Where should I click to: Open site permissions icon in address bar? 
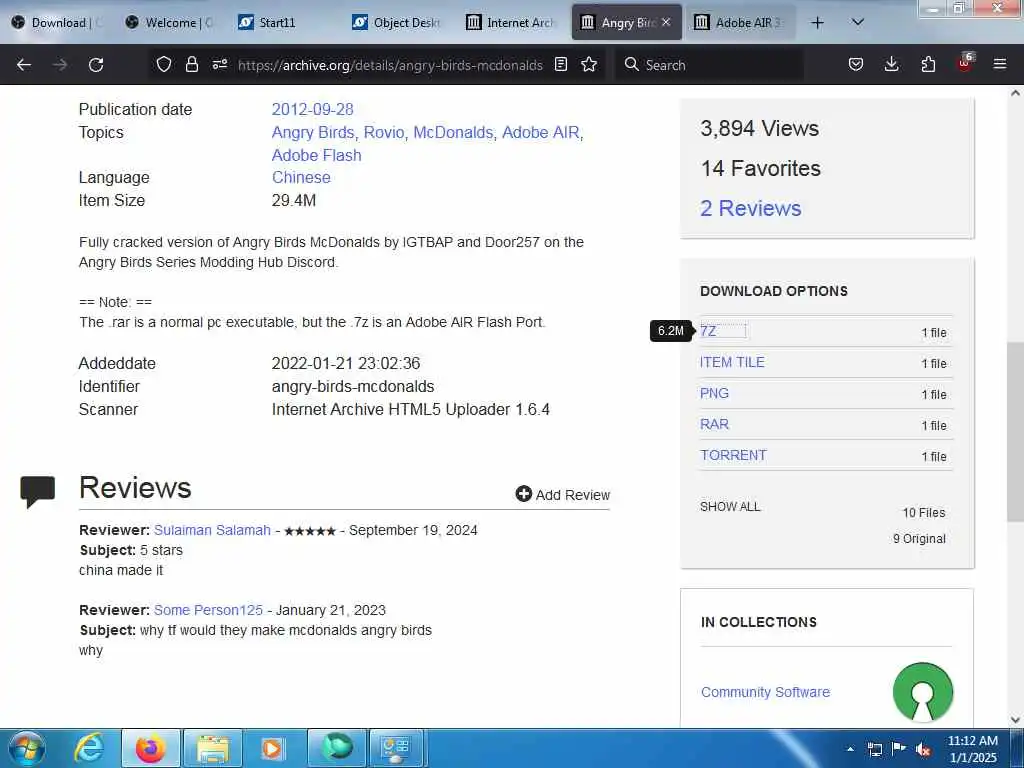click(220, 64)
